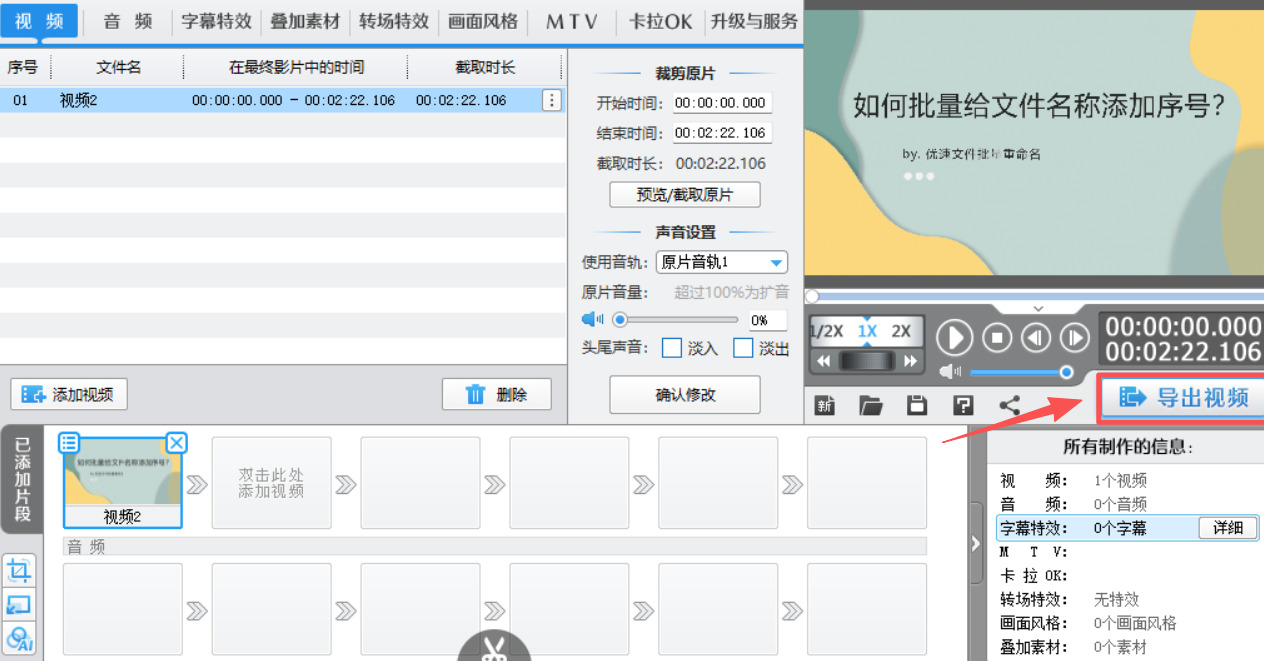
Task: Click 添加视频 to add a video
Action: 68,394
